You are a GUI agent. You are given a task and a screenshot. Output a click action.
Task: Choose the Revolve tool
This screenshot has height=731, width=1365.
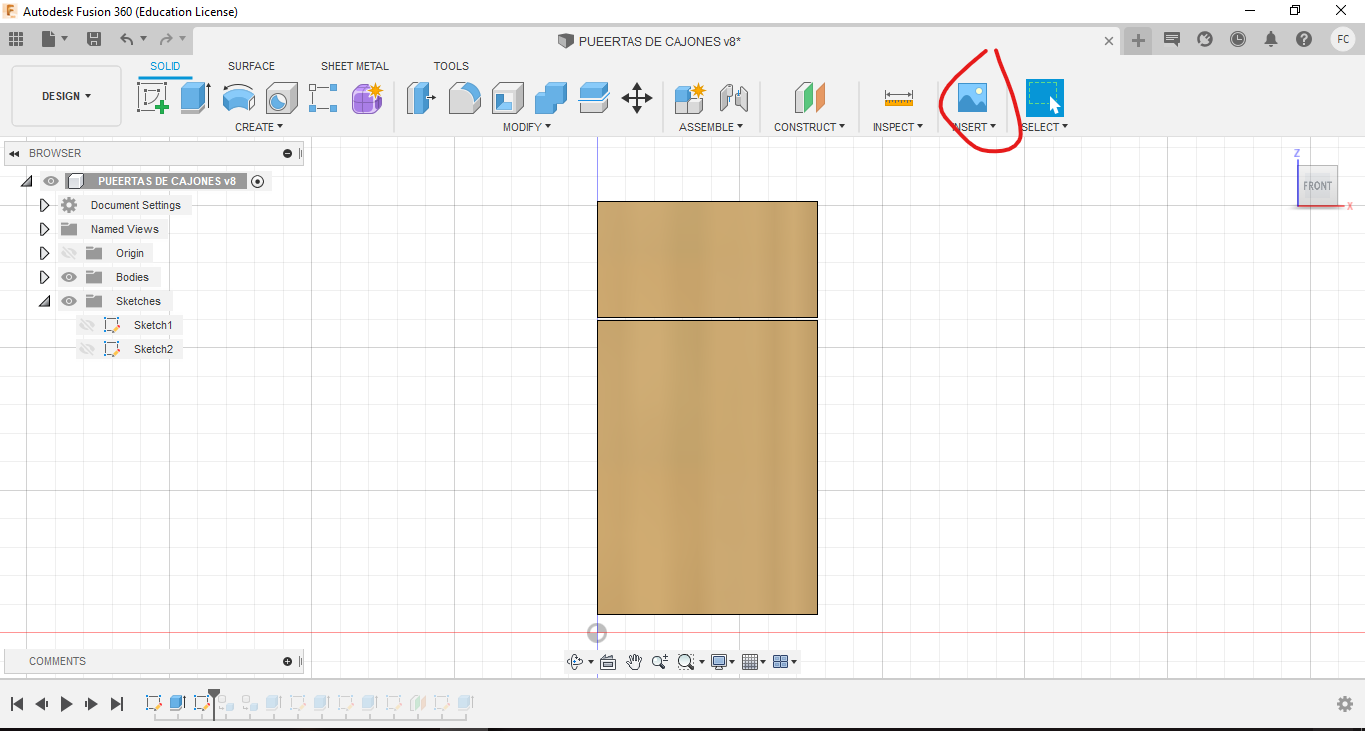coord(238,98)
